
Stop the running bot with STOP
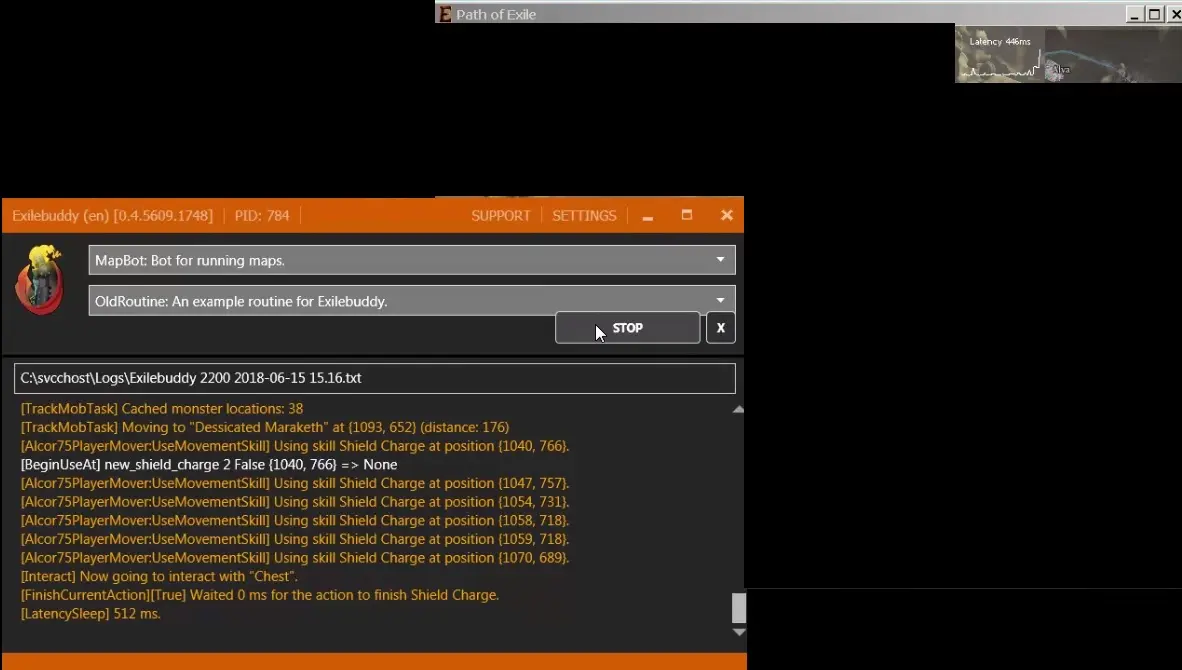click(x=627, y=328)
